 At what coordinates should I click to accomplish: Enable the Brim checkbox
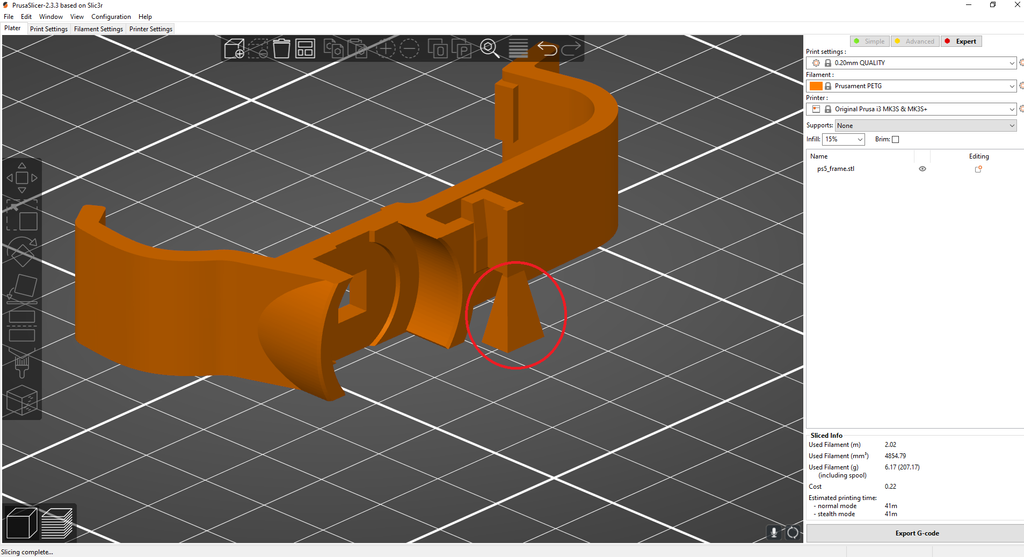coord(895,140)
